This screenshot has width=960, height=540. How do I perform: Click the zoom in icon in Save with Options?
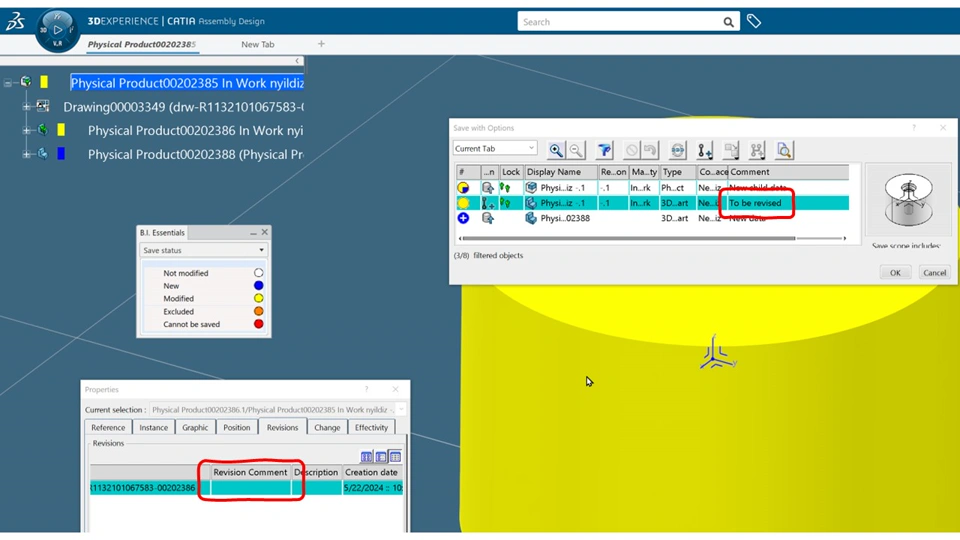point(555,150)
